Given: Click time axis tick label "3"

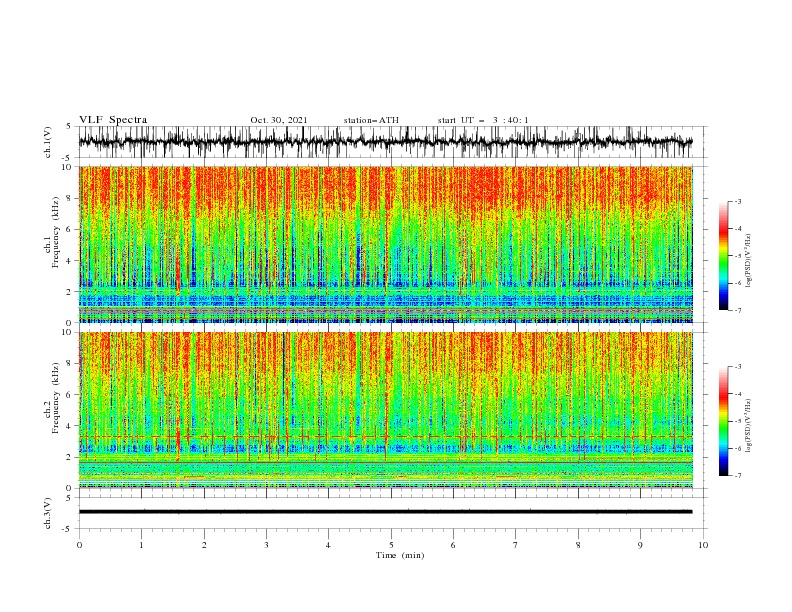Looking at the screenshot, I should pyautogui.click(x=266, y=545).
